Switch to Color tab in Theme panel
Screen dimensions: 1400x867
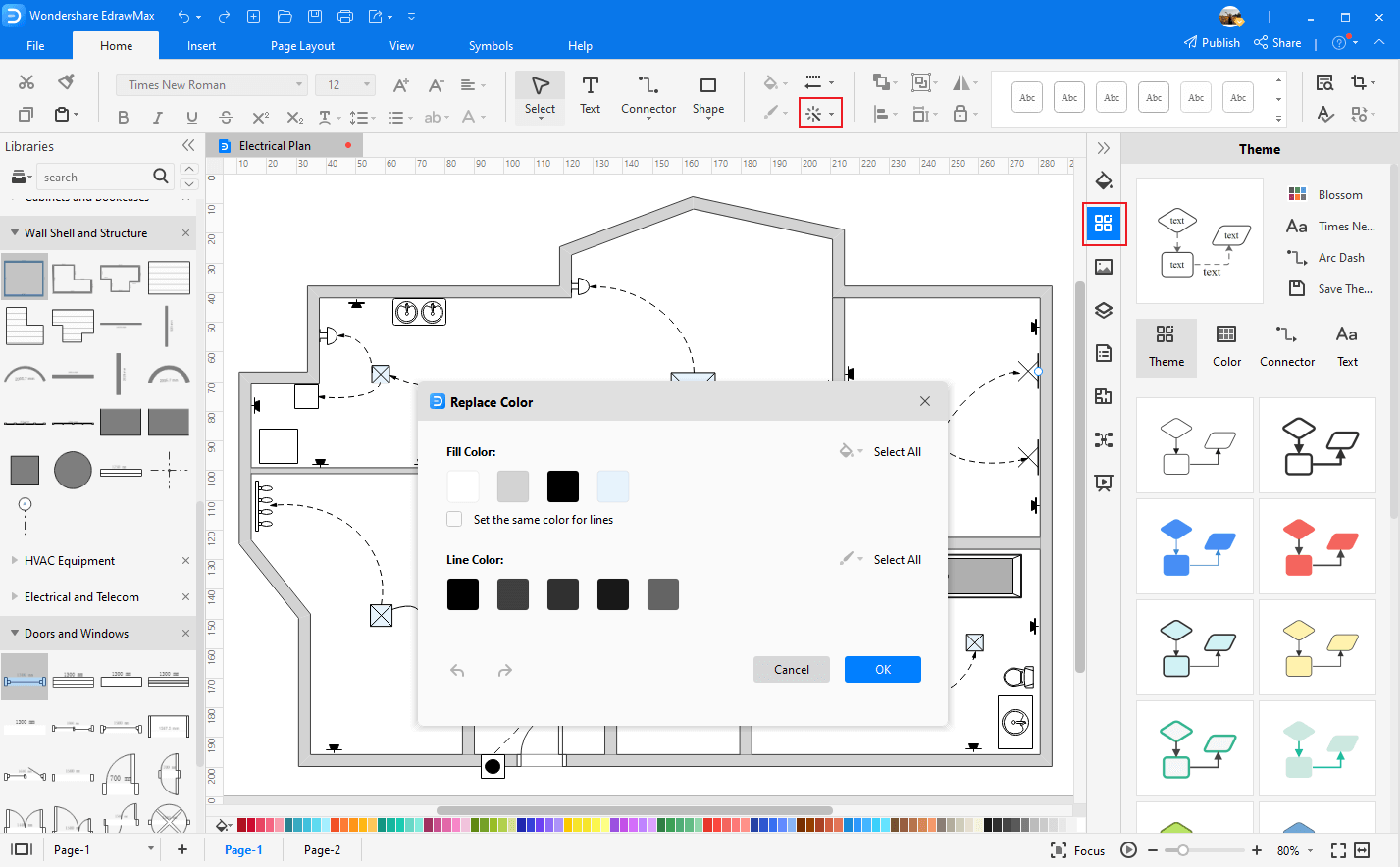(x=1226, y=347)
